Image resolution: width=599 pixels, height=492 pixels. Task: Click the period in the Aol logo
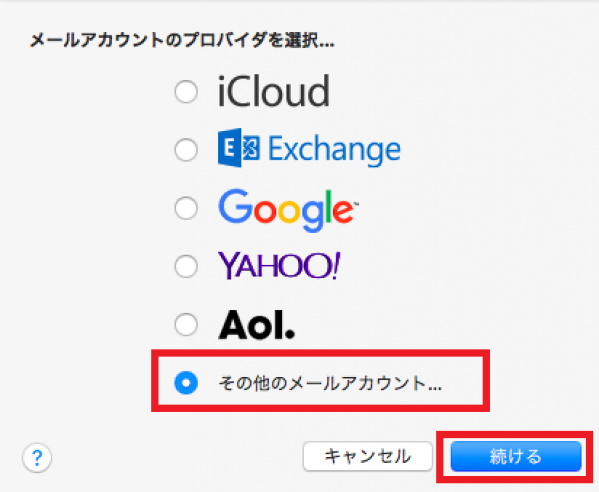pos(290,334)
